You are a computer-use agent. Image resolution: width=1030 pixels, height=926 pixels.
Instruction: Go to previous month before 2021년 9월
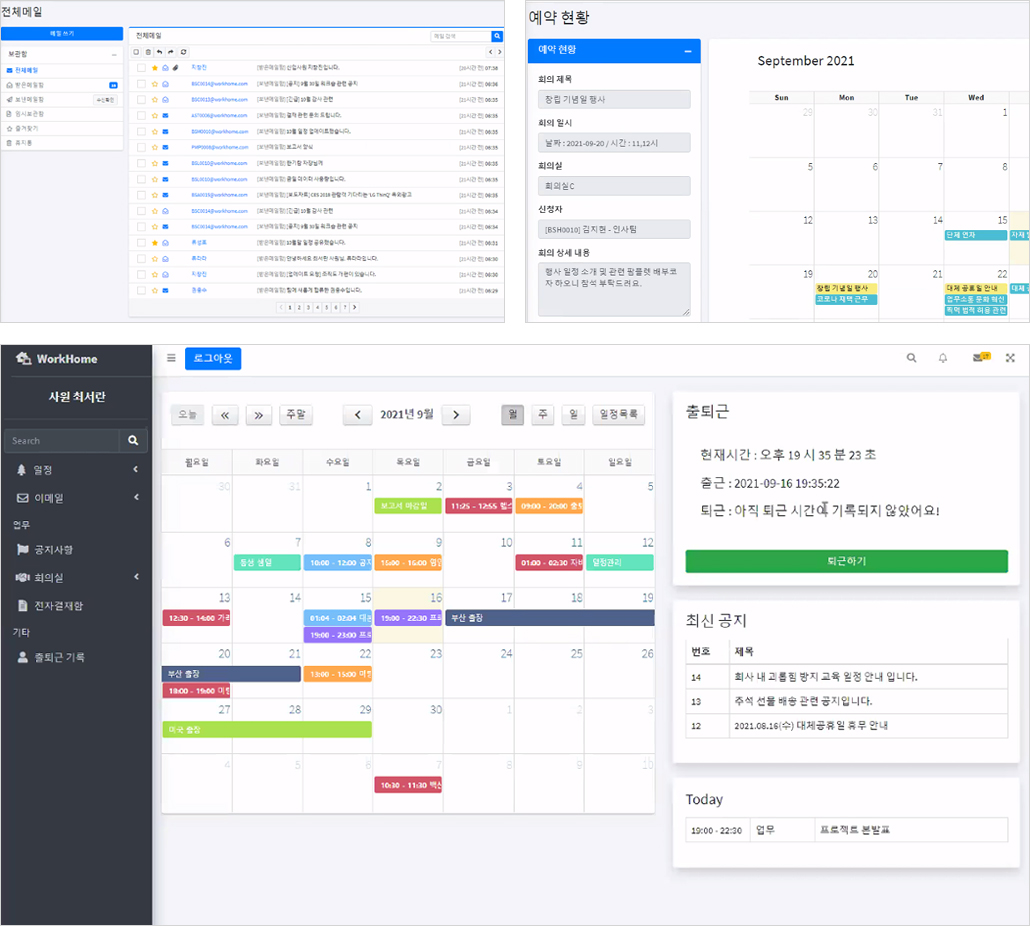point(357,414)
